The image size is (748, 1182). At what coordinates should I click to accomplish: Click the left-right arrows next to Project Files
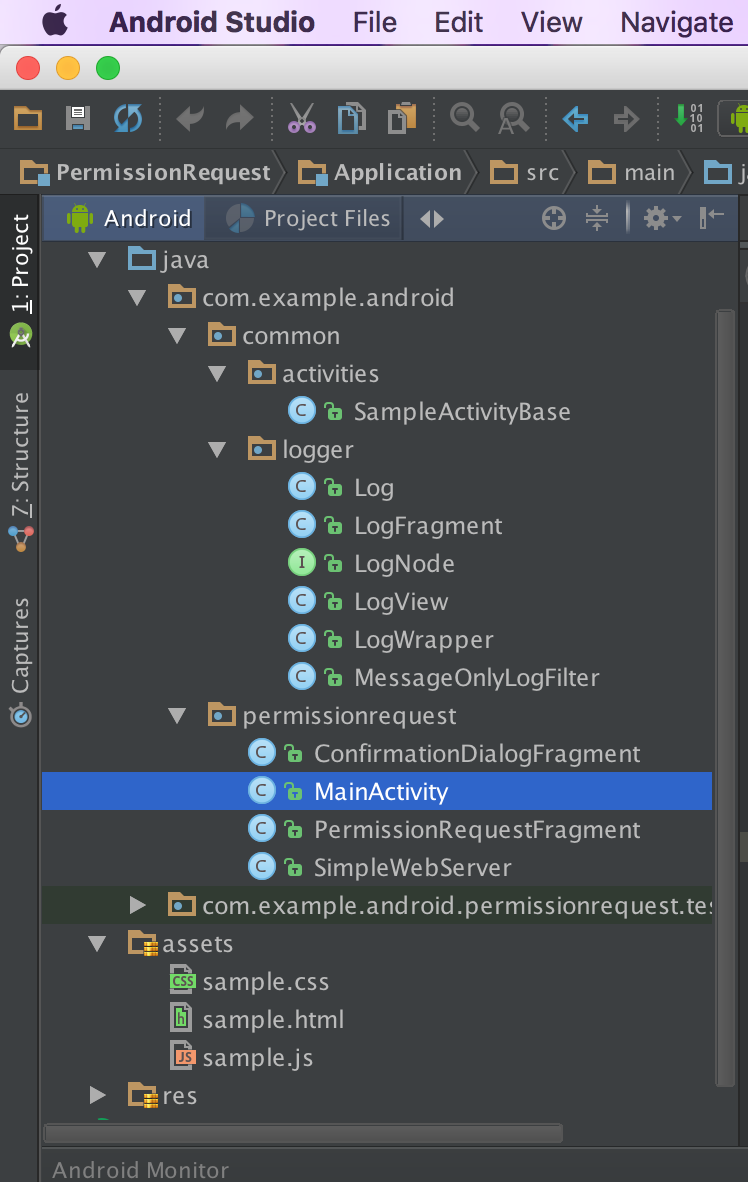(432, 219)
